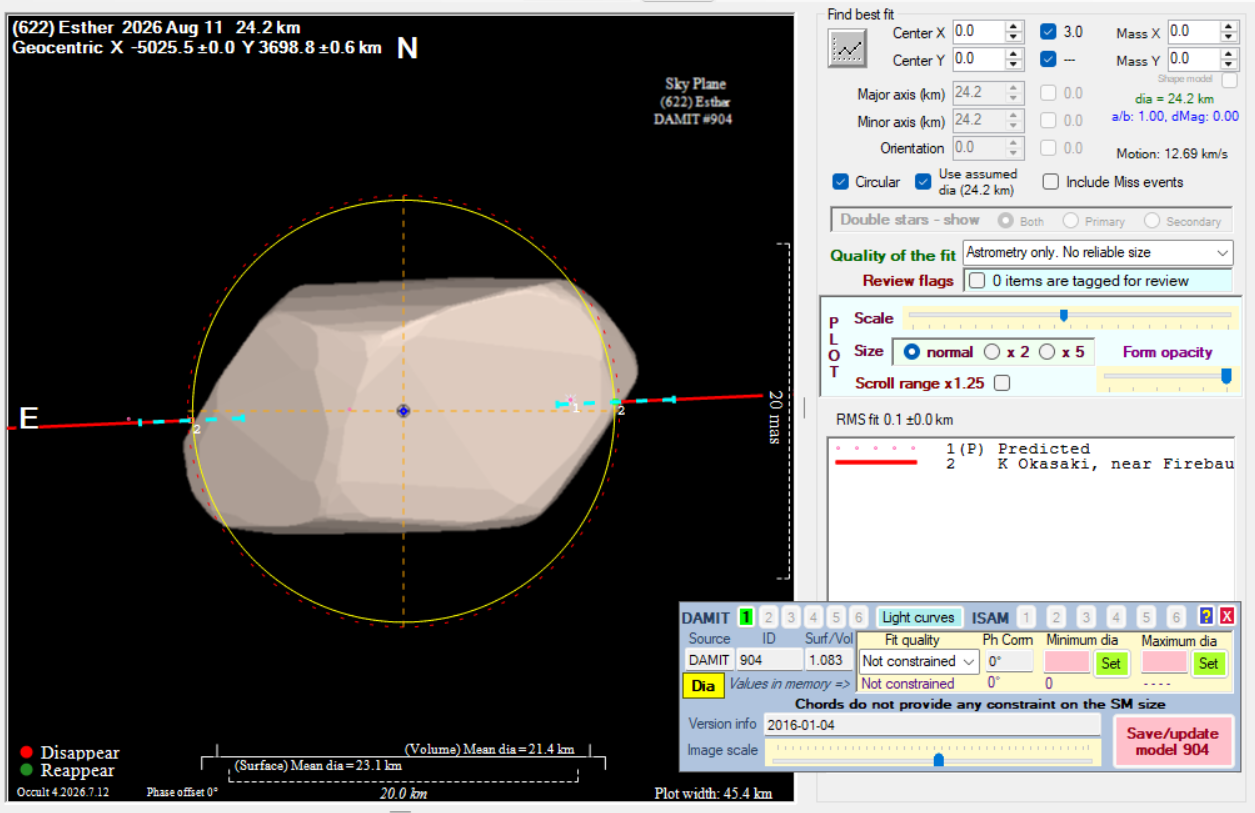Click the blue center marker on the plot
The width and height of the screenshot is (1255, 813).
point(403,411)
